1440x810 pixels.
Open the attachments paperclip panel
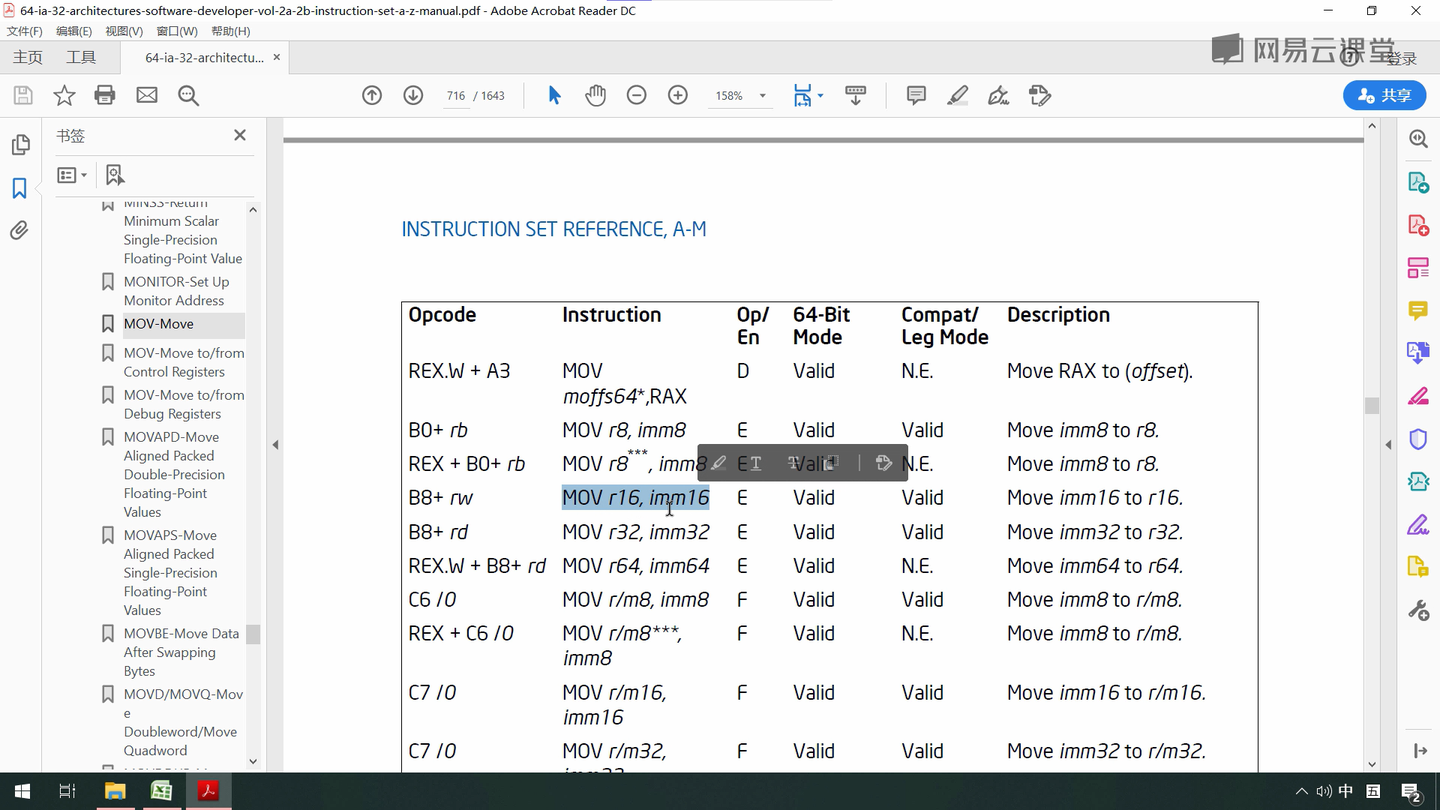[x=19, y=231]
